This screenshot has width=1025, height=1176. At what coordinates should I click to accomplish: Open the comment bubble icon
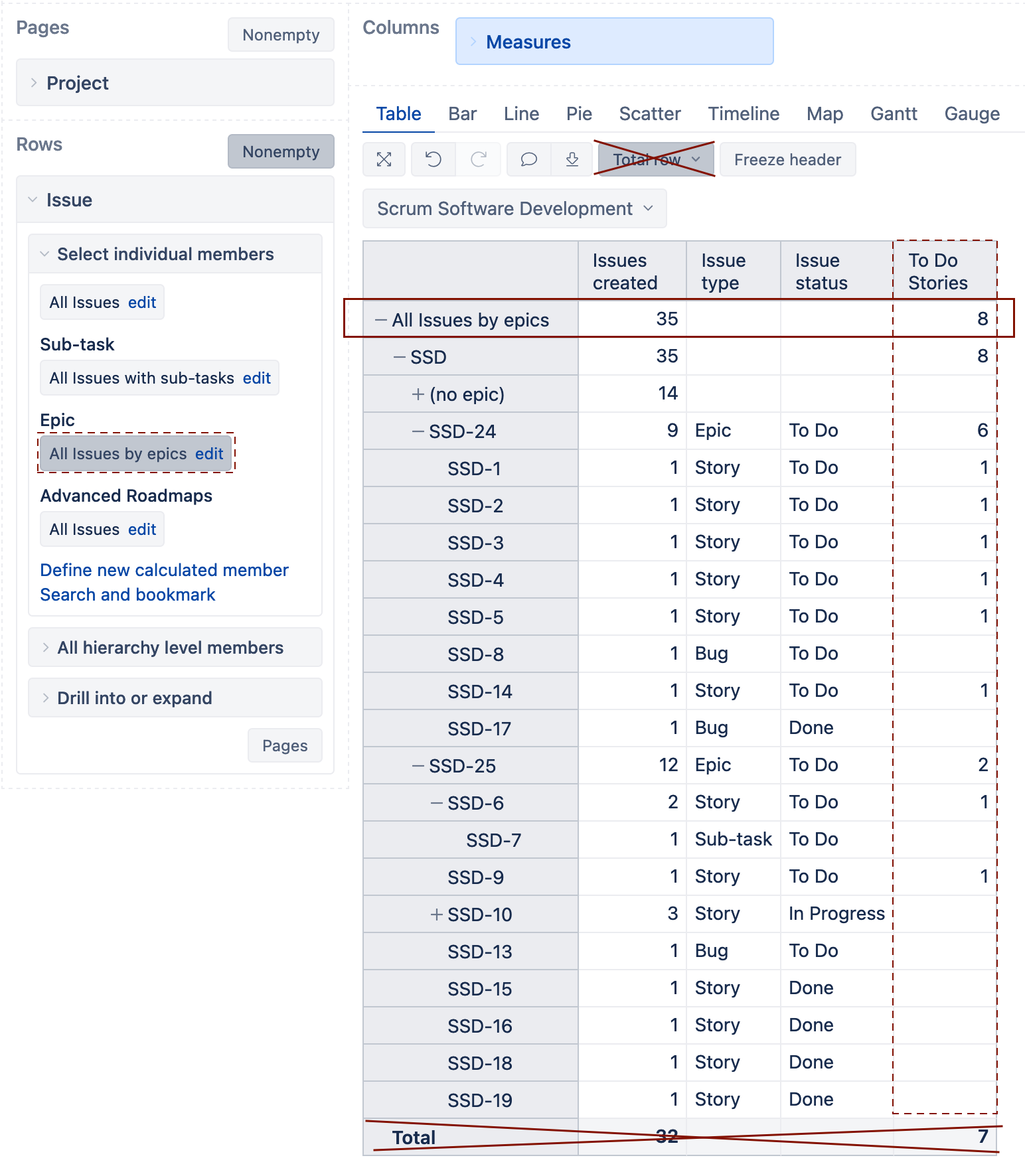529,159
